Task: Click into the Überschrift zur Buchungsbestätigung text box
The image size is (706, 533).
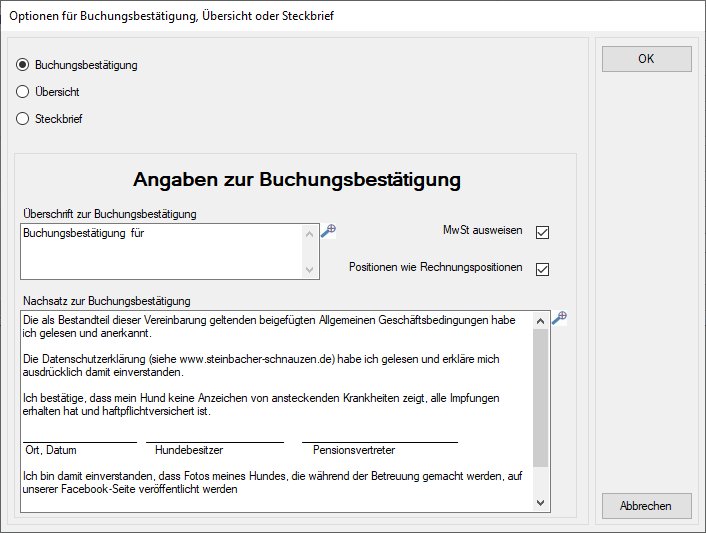Action: point(160,250)
